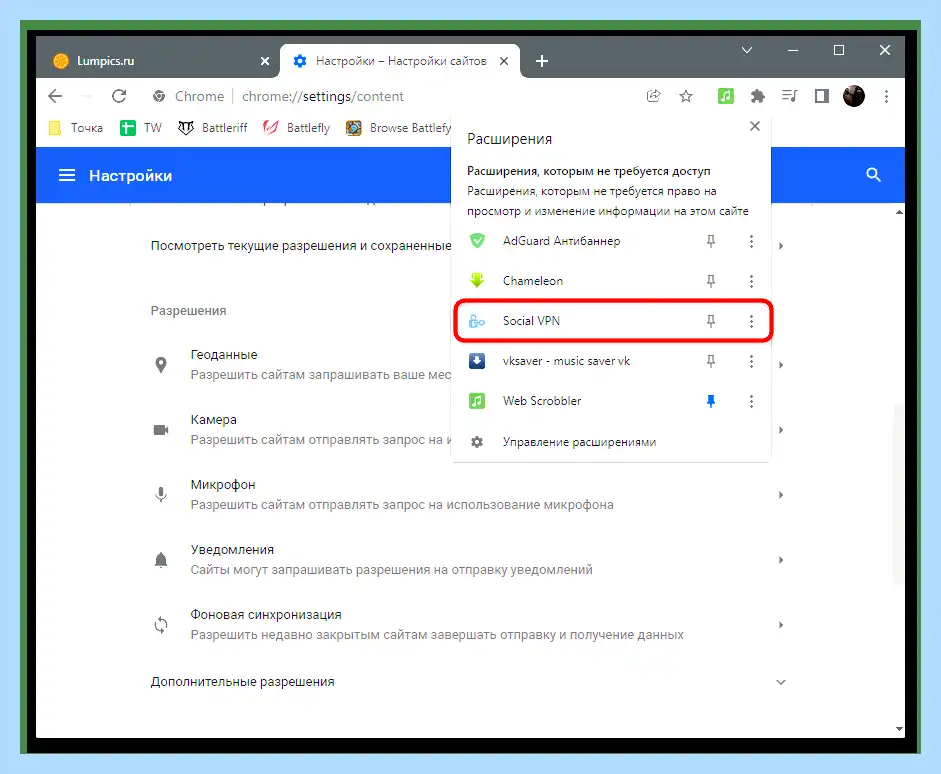Screen dimensions: 941x774
Task: Click the Камера camera icon
Action: [x=161, y=430]
